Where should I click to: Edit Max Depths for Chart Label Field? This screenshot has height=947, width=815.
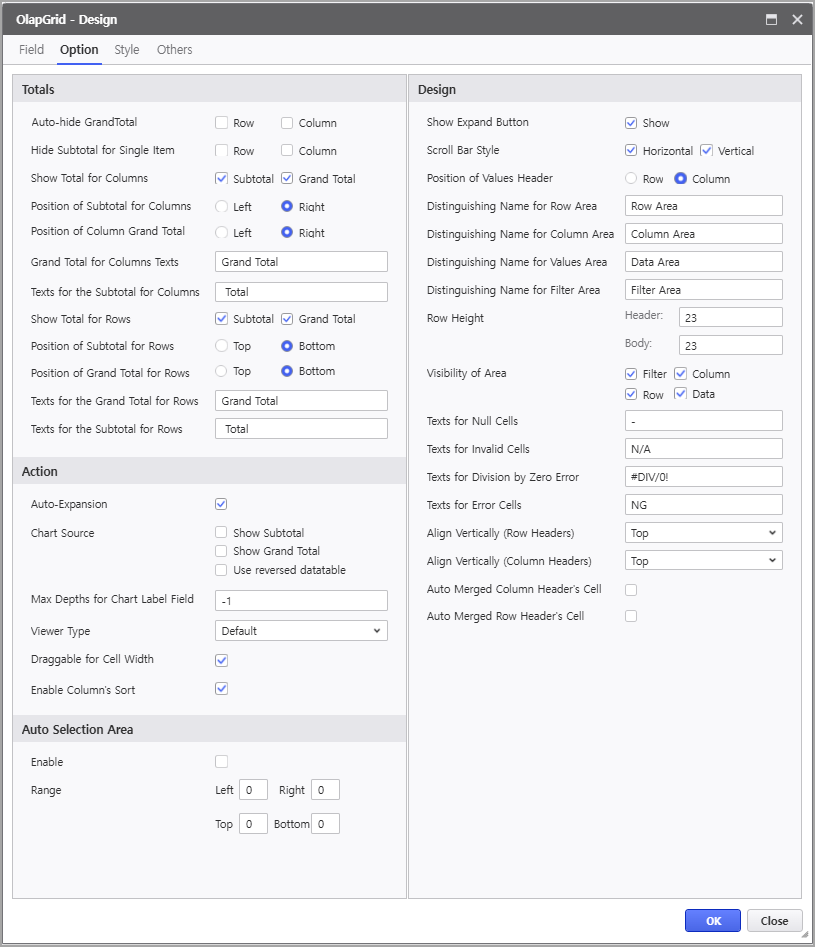tap(301, 600)
